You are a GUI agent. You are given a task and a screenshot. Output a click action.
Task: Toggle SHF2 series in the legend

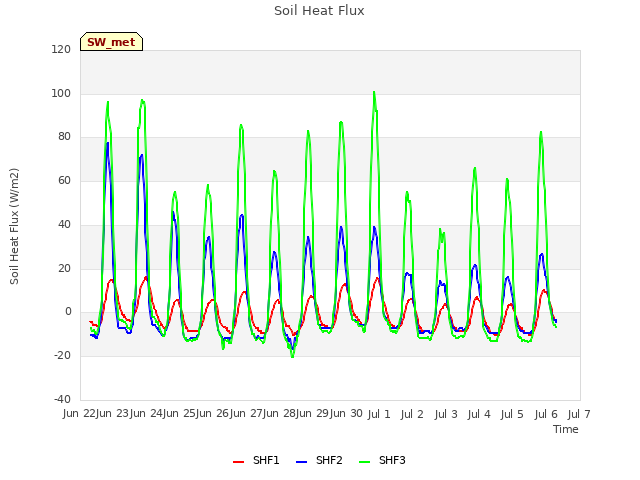[x=319, y=460]
